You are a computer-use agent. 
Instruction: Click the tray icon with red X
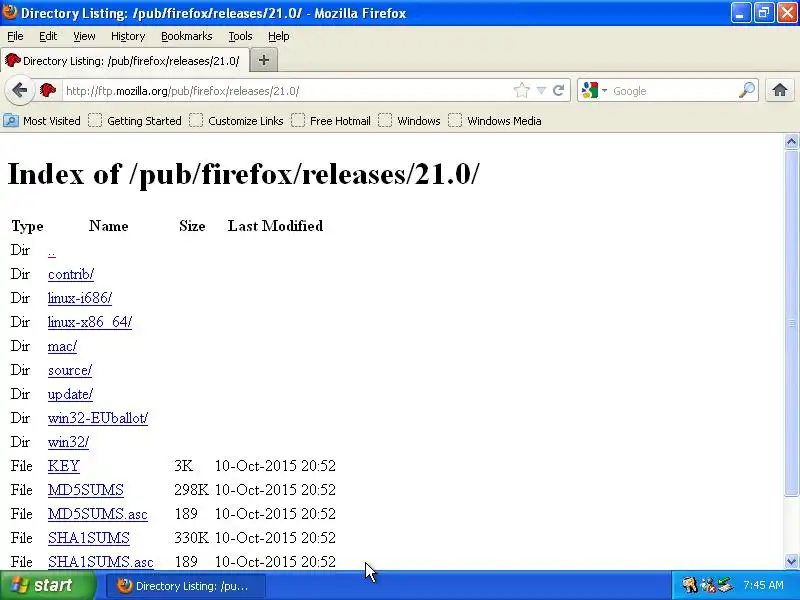[708, 585]
